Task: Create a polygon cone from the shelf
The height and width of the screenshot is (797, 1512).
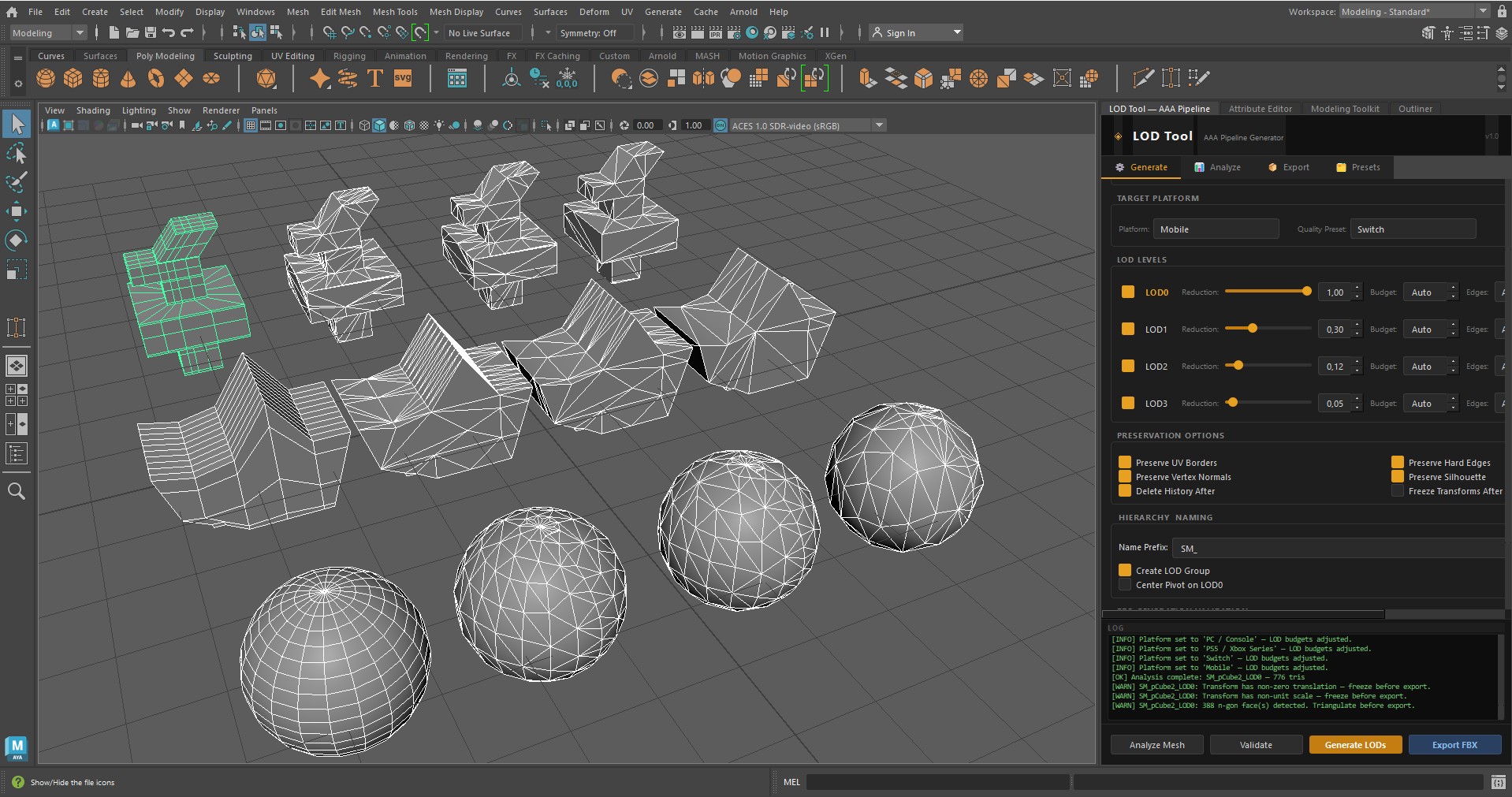Action: click(128, 78)
